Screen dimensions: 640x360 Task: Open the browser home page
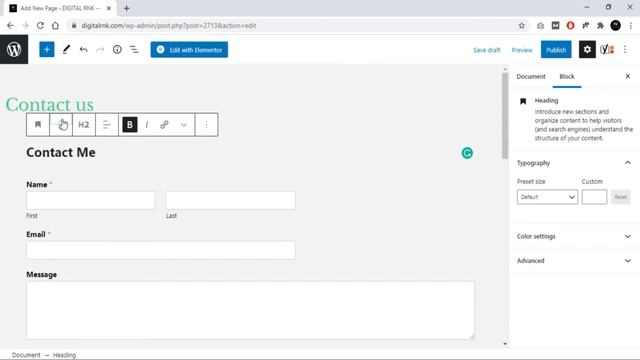point(55,26)
